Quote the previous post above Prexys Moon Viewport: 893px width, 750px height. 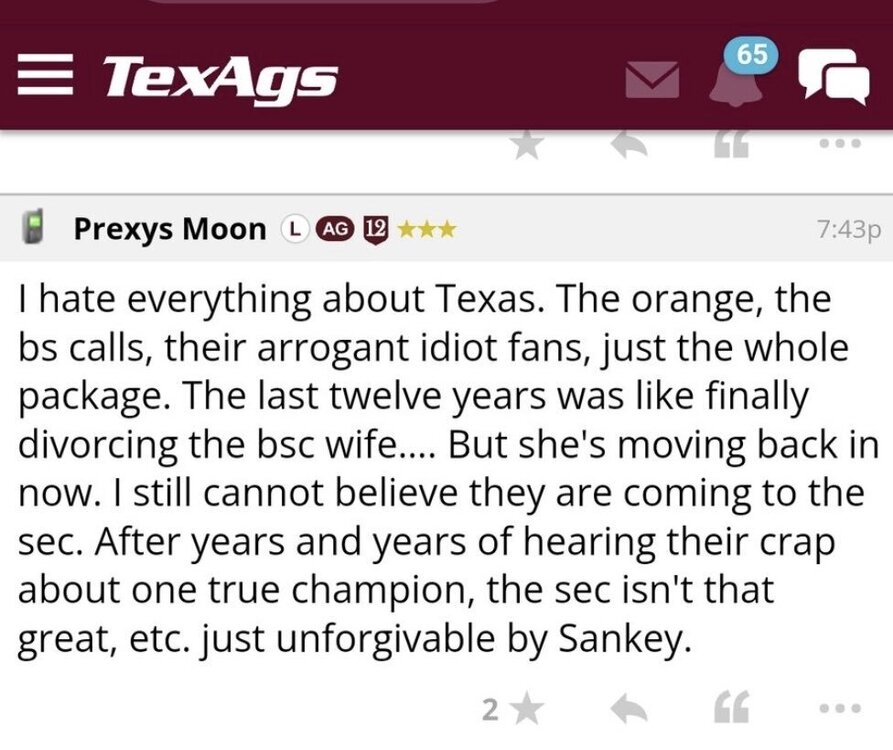pyautogui.click(x=733, y=145)
